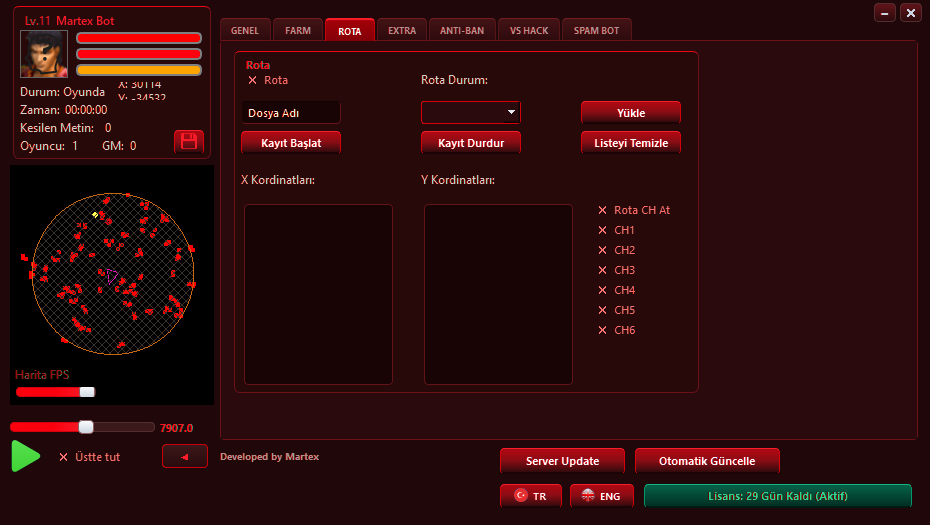The height and width of the screenshot is (525, 930).
Task: Click the Otomatik Güncelle button
Action: [707, 461]
